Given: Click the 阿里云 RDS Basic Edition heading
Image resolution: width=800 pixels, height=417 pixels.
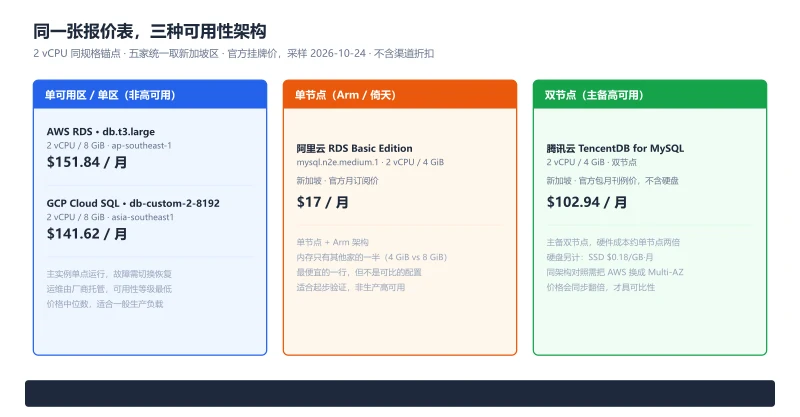Looking at the screenshot, I should [355, 149].
